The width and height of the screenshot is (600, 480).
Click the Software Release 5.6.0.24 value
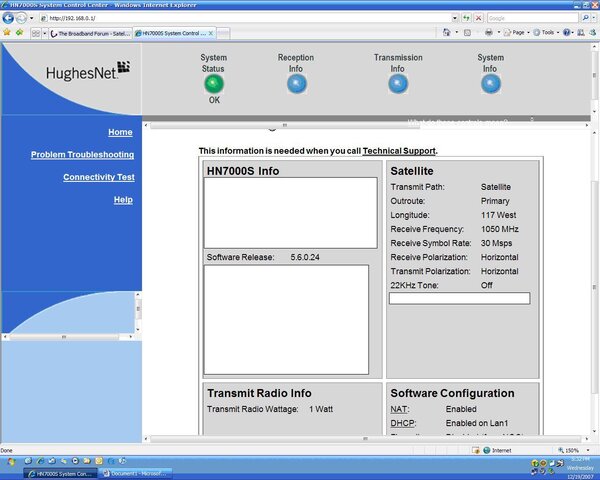pos(305,257)
